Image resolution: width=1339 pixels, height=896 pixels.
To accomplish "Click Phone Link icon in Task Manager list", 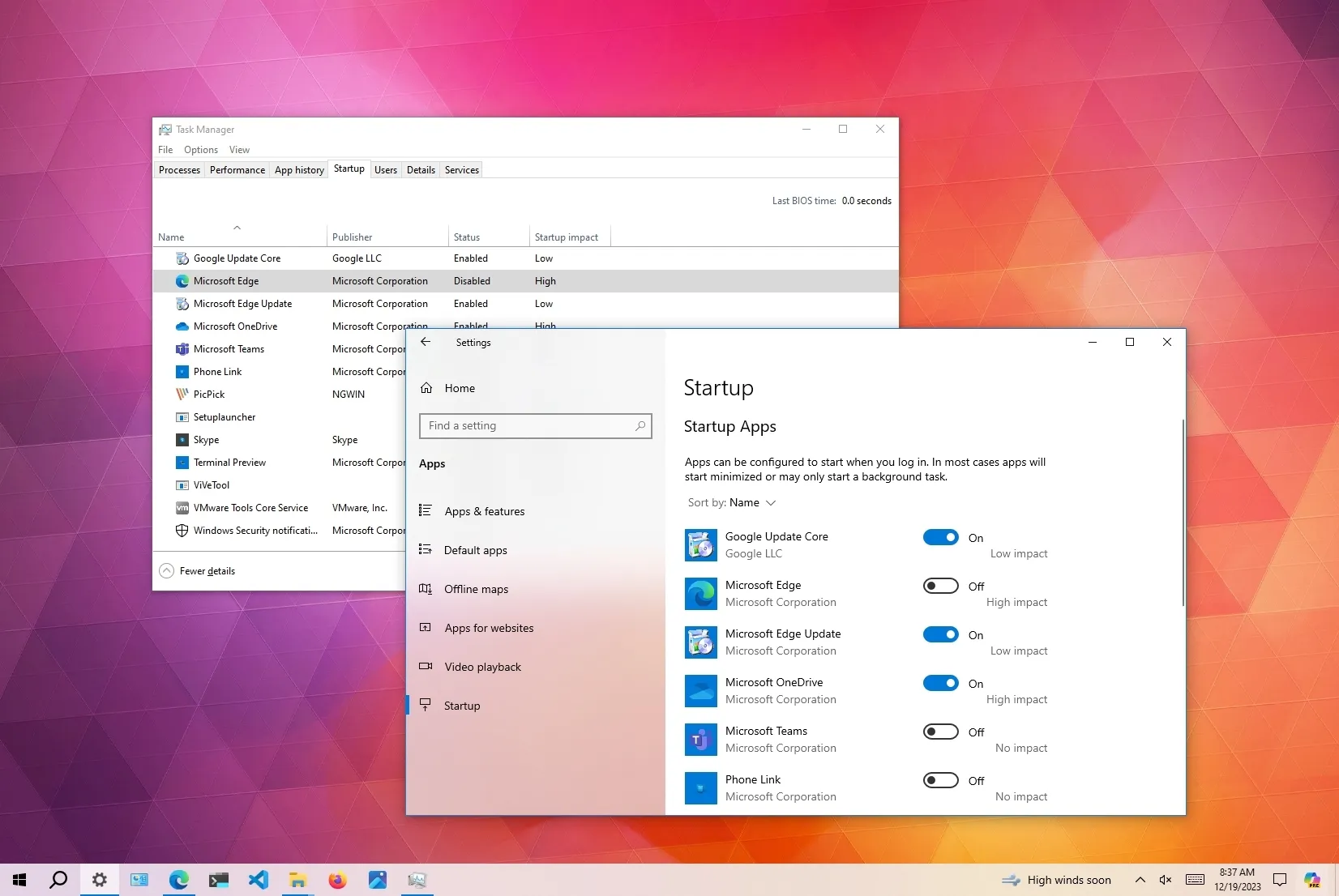I will click(x=182, y=372).
